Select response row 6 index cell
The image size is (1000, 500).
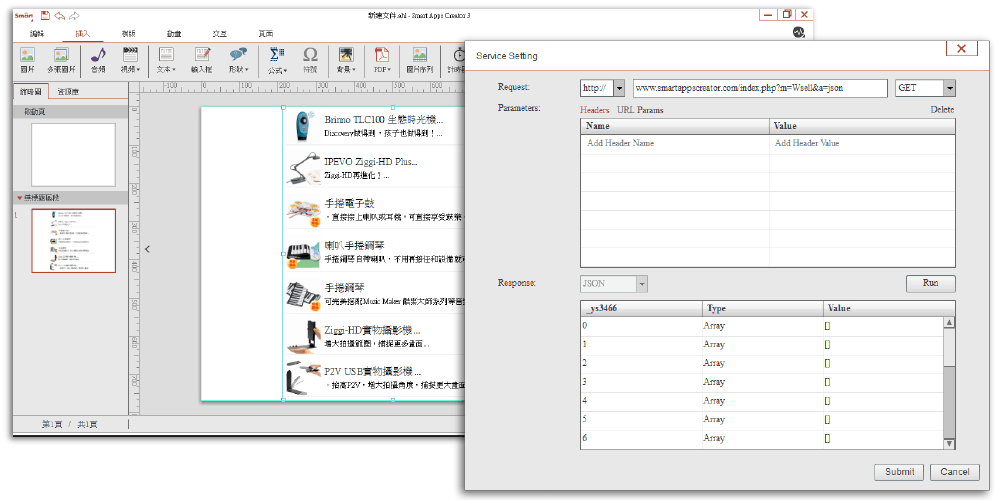(x=642, y=438)
